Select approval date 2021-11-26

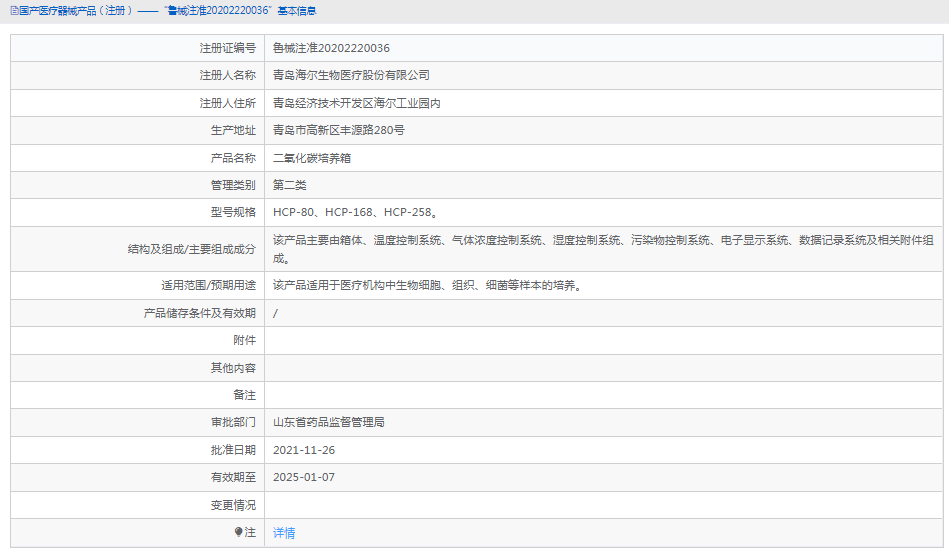(304, 450)
